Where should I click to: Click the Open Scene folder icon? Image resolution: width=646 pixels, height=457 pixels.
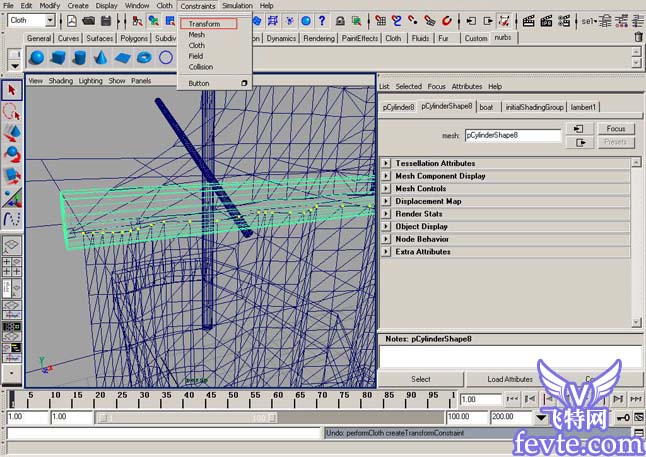[89, 21]
